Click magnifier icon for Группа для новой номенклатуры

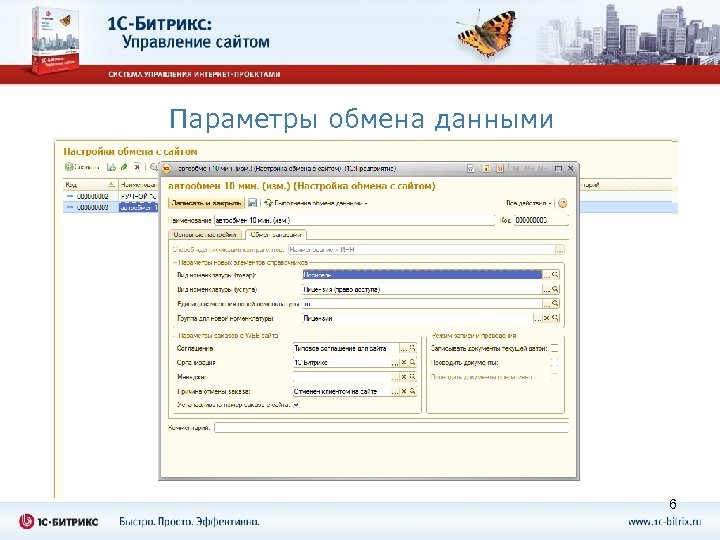click(x=555, y=318)
